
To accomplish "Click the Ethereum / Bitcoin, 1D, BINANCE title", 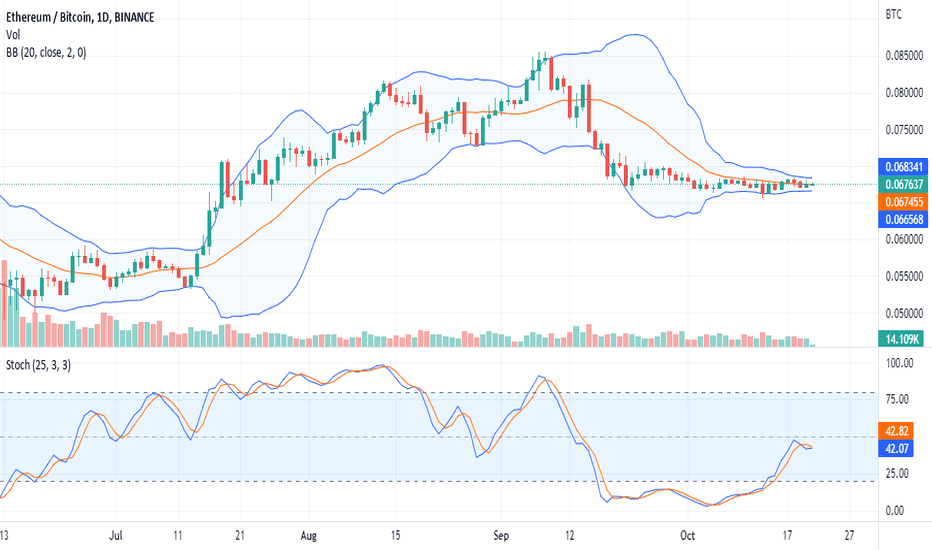I will (80, 17).
